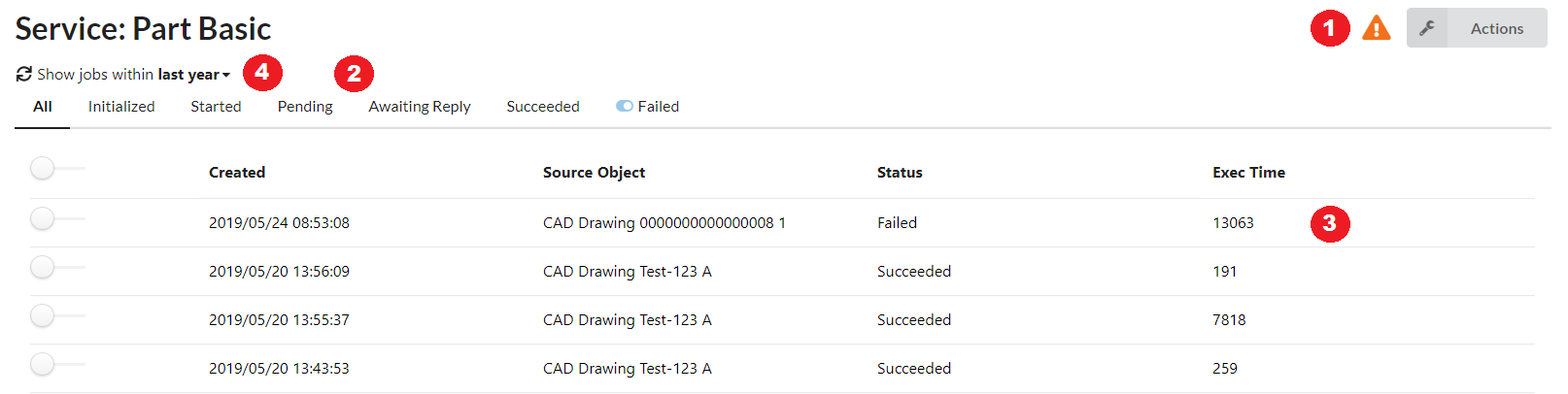Toggle switch for job created 13:43:53
Image resolution: width=1568 pixels, height=394 pixels.
(44, 365)
